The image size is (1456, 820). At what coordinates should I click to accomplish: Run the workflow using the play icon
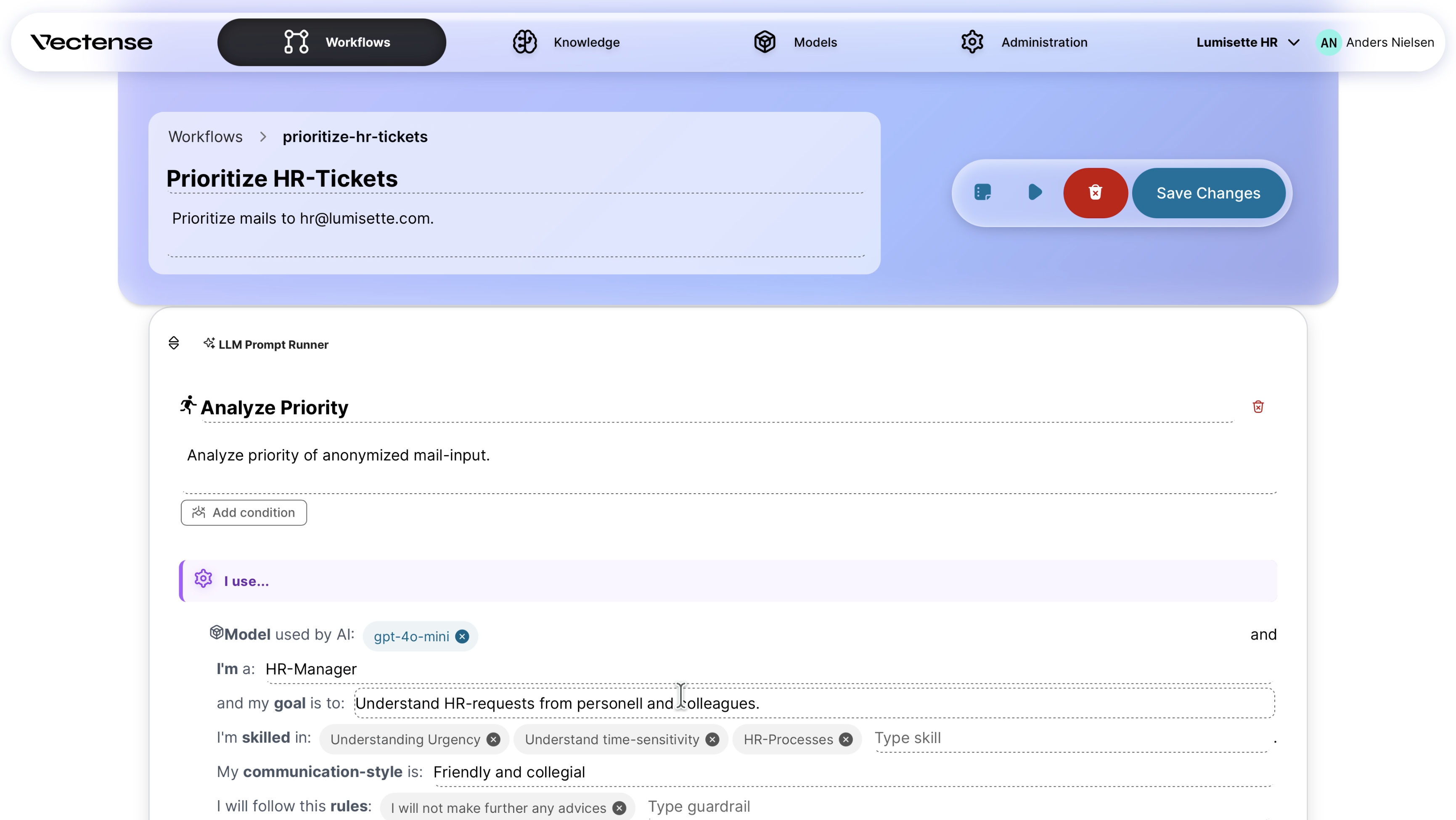click(x=1035, y=193)
